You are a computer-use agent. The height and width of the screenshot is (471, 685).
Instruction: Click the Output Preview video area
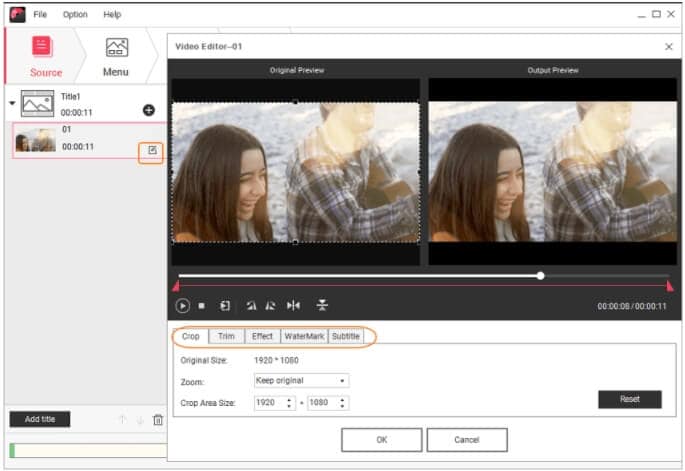[553, 172]
